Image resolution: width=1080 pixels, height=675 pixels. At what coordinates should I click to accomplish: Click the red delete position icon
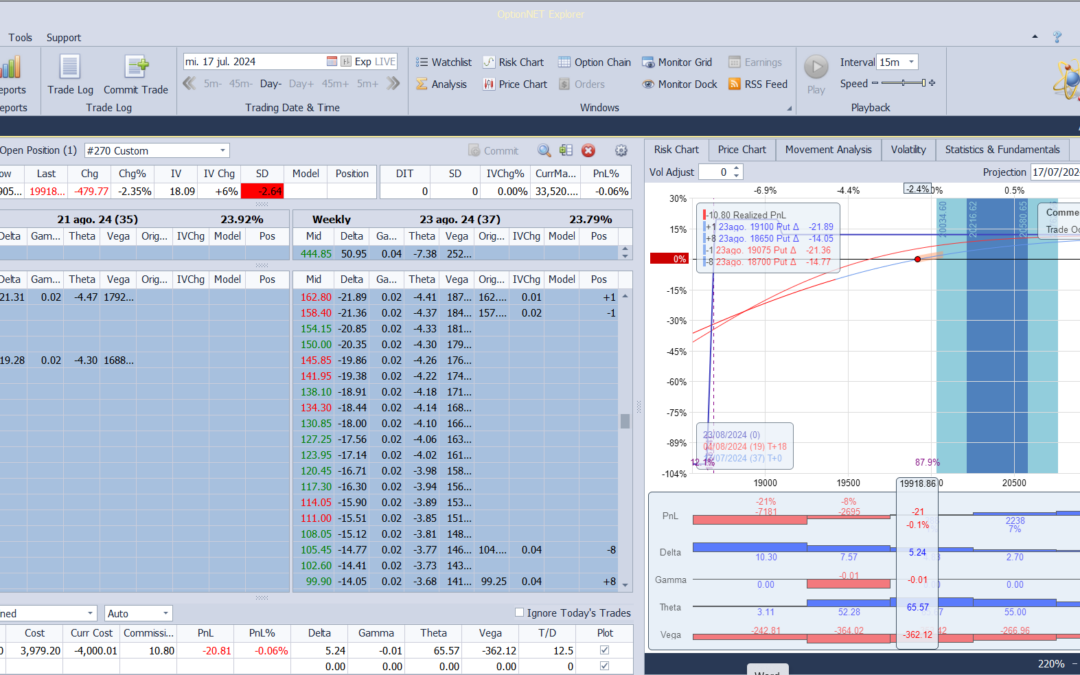(x=588, y=150)
